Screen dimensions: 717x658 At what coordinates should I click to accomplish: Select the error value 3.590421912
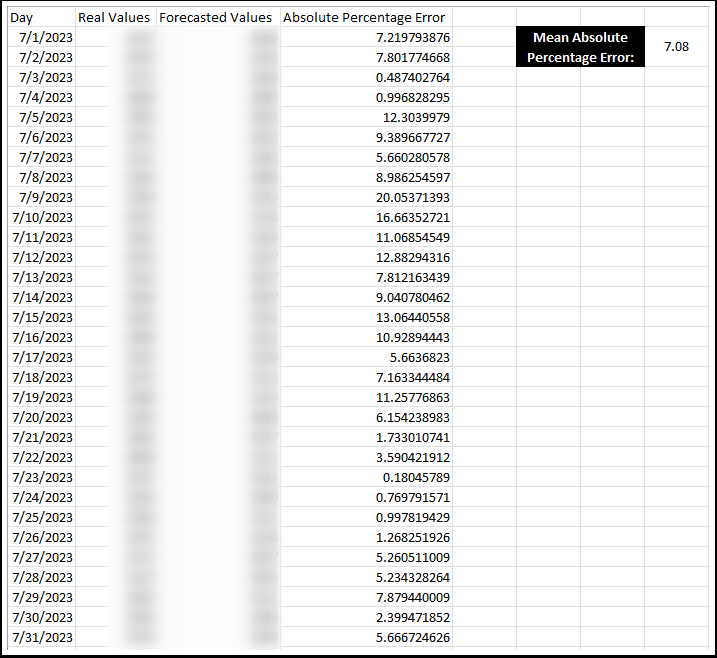366,457
